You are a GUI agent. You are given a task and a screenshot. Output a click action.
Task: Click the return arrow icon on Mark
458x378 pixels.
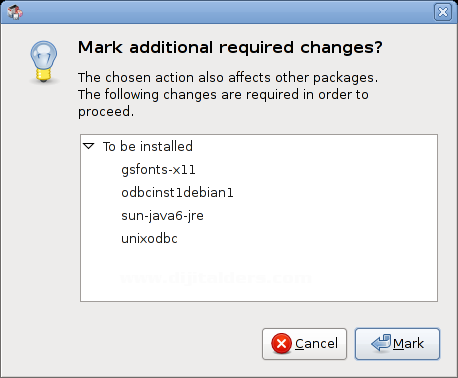(x=381, y=343)
